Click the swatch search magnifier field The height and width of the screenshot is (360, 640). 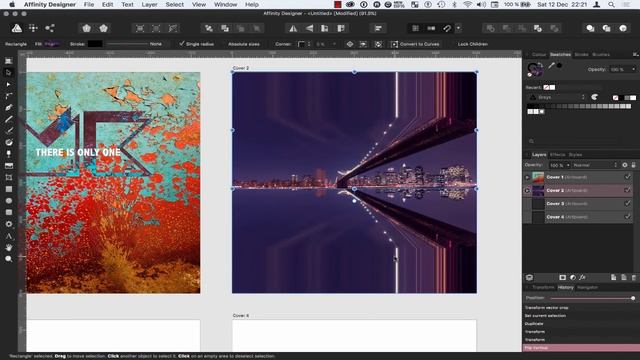[531, 141]
